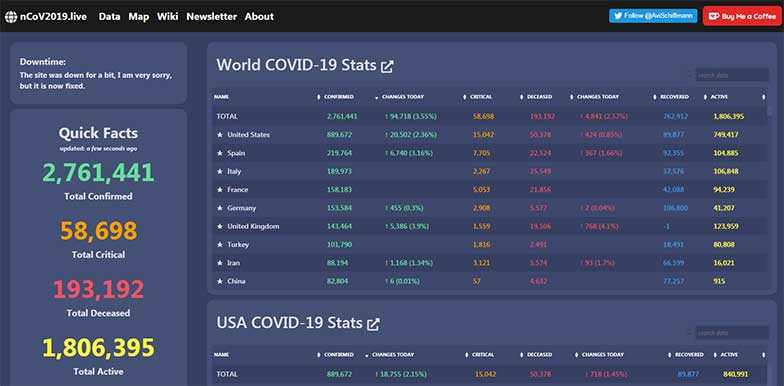Favorite Italy using its star icon
Viewport: 784px width, 386px height.
(x=220, y=172)
